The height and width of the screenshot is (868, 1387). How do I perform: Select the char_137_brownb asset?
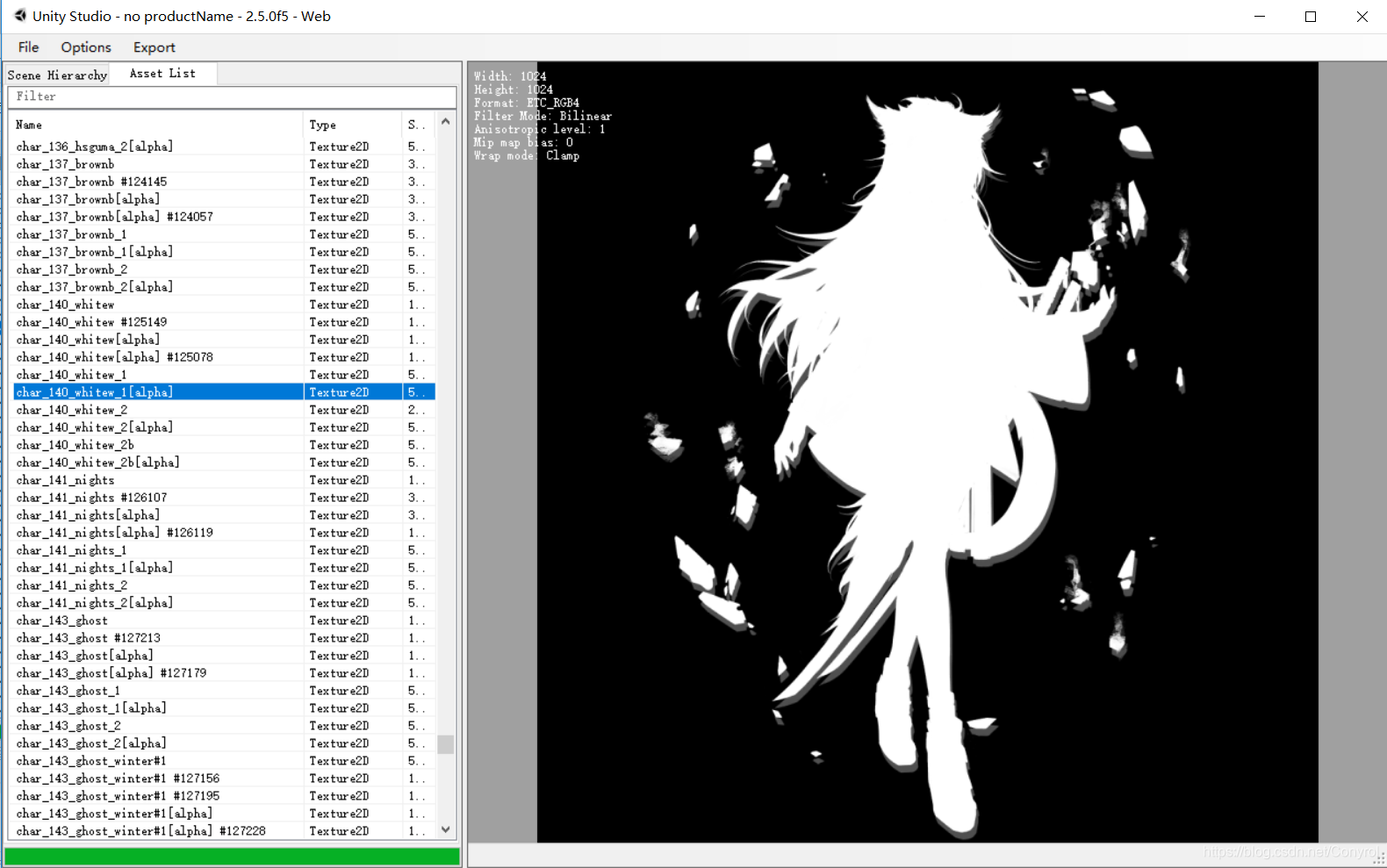tap(224, 164)
